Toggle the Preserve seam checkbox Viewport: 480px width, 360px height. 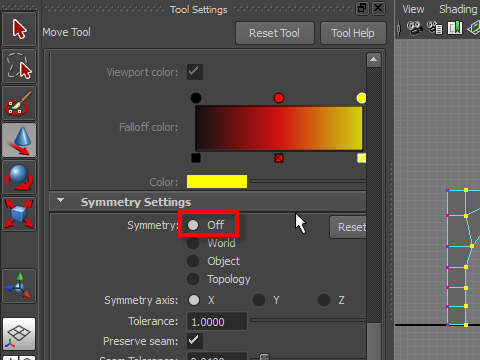tap(195, 341)
